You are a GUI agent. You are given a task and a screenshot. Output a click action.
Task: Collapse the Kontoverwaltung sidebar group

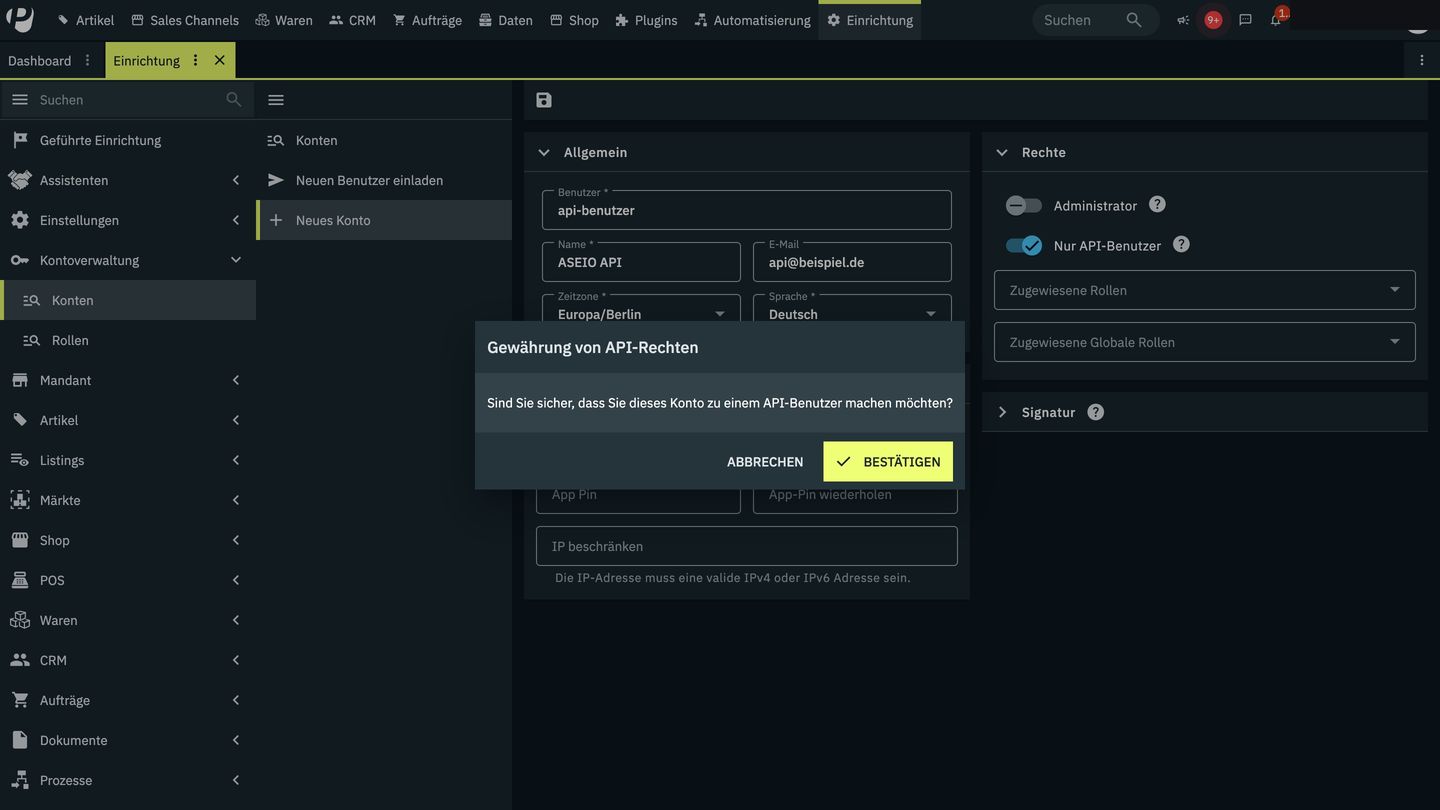point(128,260)
